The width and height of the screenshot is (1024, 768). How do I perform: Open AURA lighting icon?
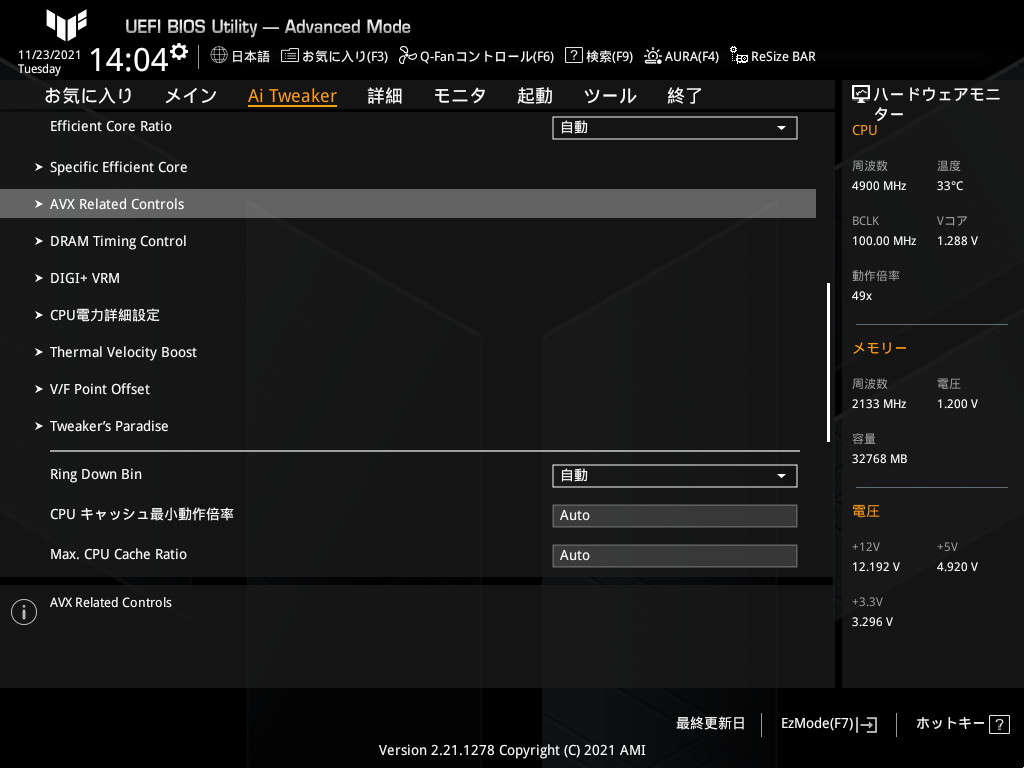(652, 56)
